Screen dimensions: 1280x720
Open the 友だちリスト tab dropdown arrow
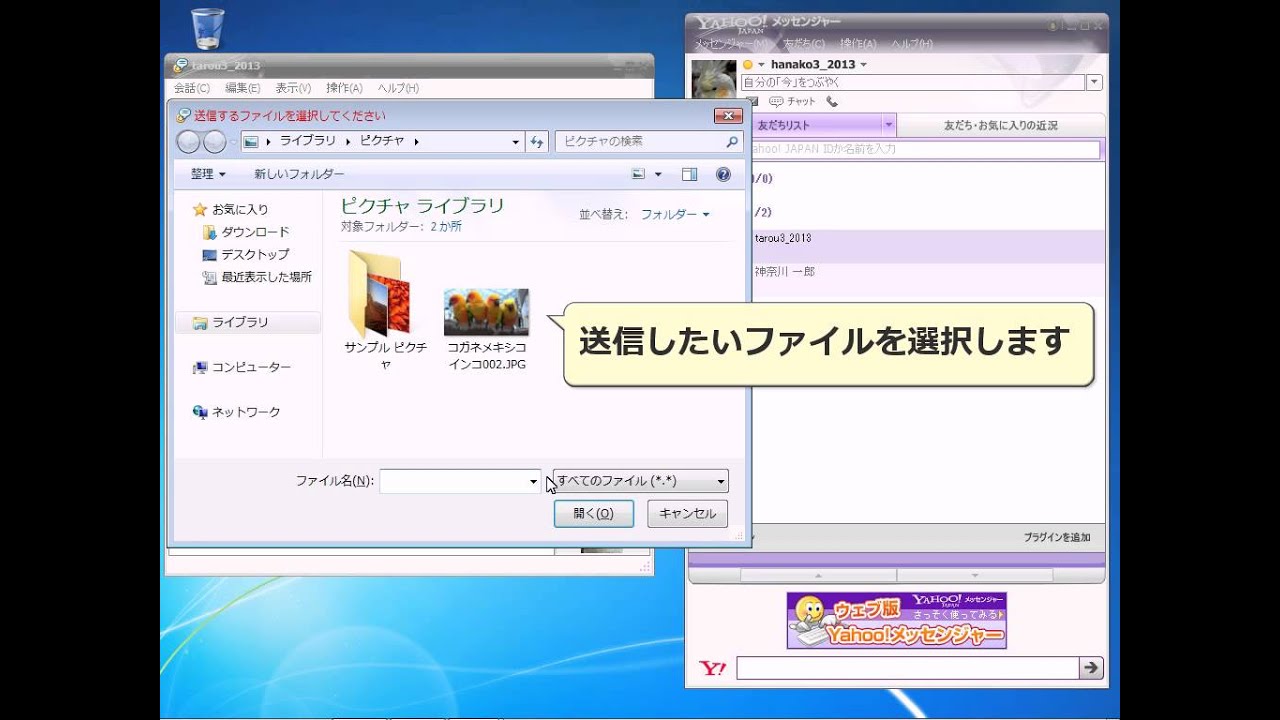[x=888, y=125]
